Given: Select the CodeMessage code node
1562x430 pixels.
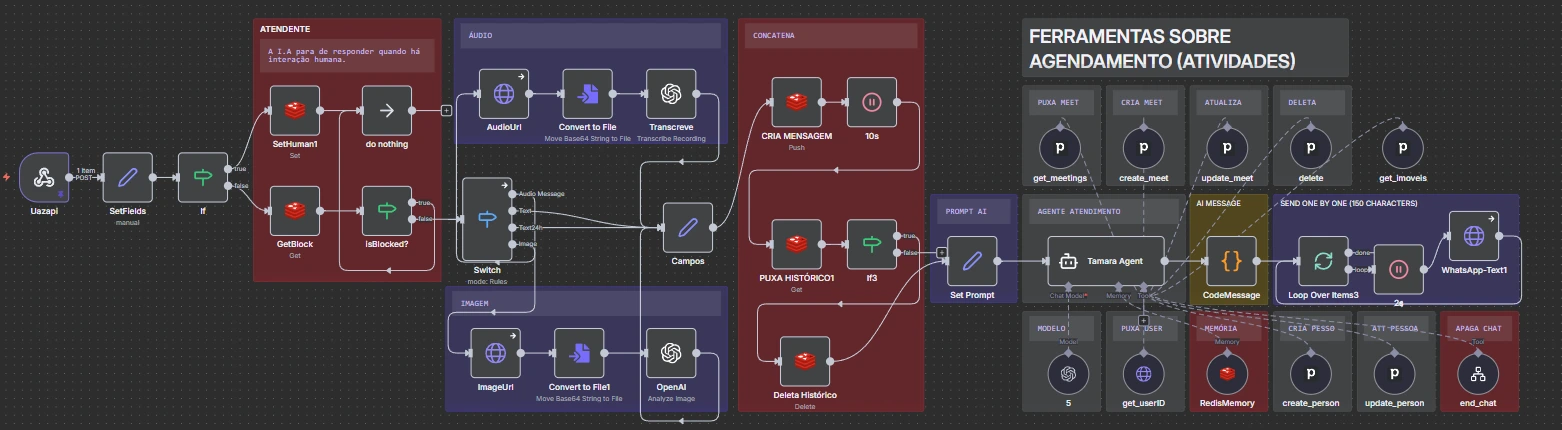Looking at the screenshot, I should 1231,261.
